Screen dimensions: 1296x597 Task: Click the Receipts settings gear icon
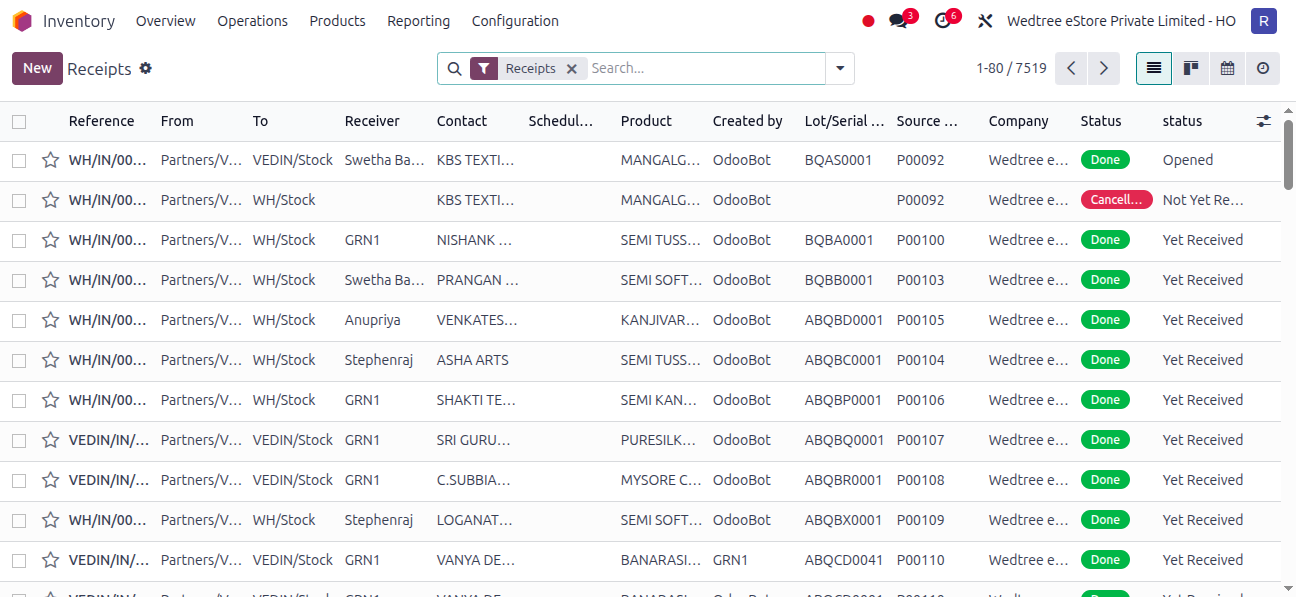146,68
